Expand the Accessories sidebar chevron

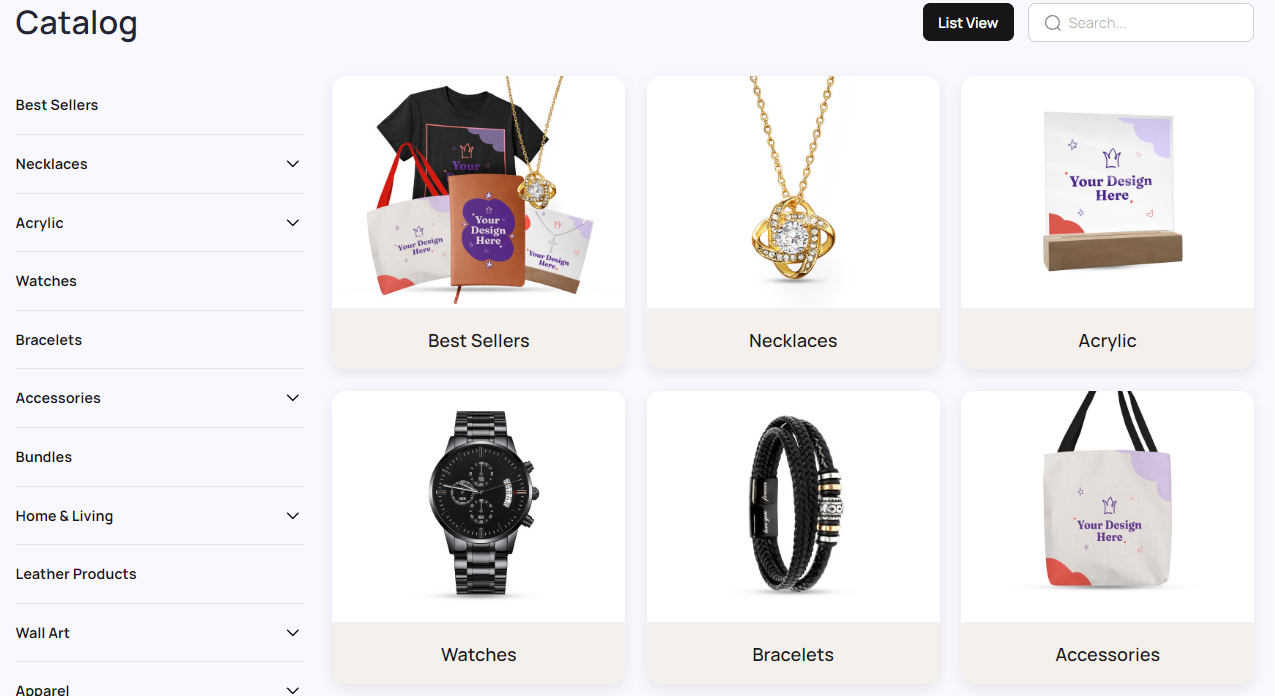point(293,398)
